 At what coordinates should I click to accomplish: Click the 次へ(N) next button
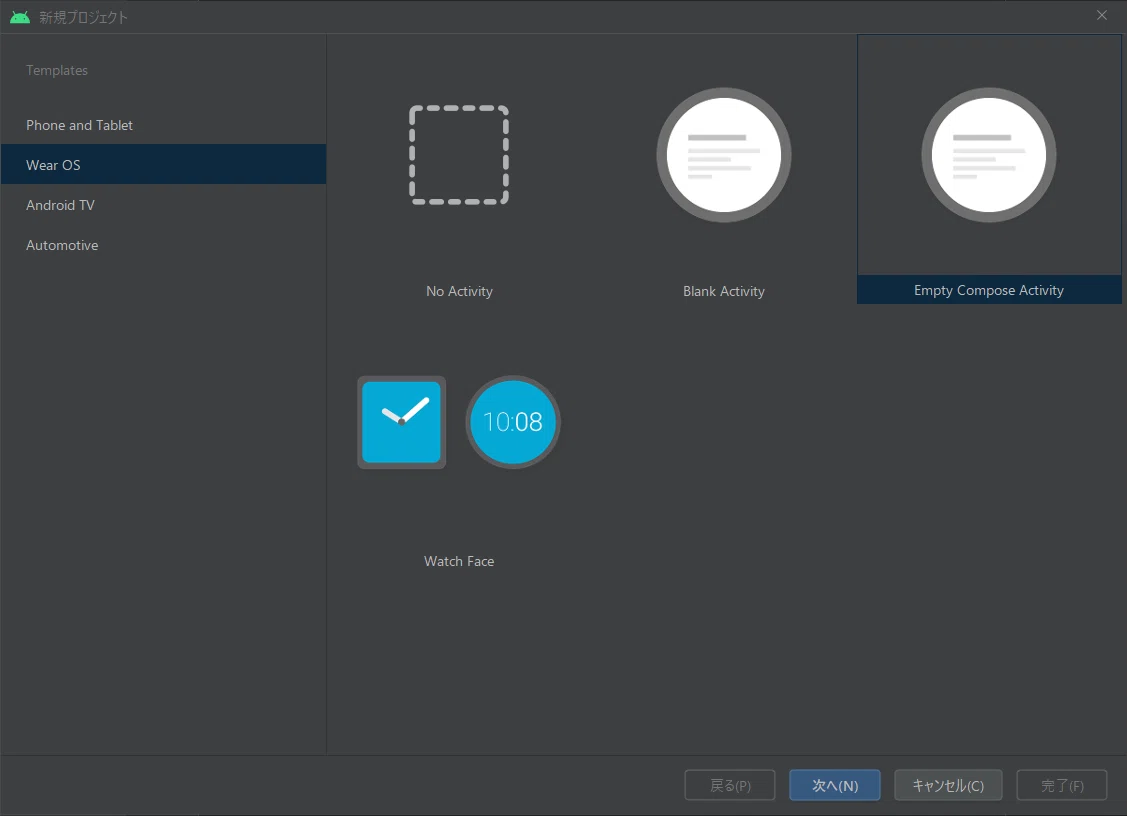coord(834,785)
